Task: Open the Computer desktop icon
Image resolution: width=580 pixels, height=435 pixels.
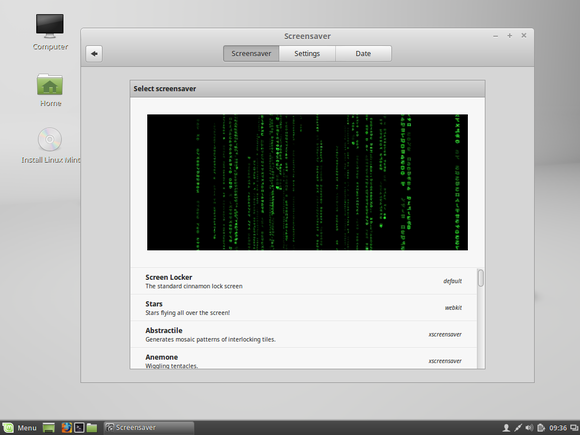Action: 50,32
